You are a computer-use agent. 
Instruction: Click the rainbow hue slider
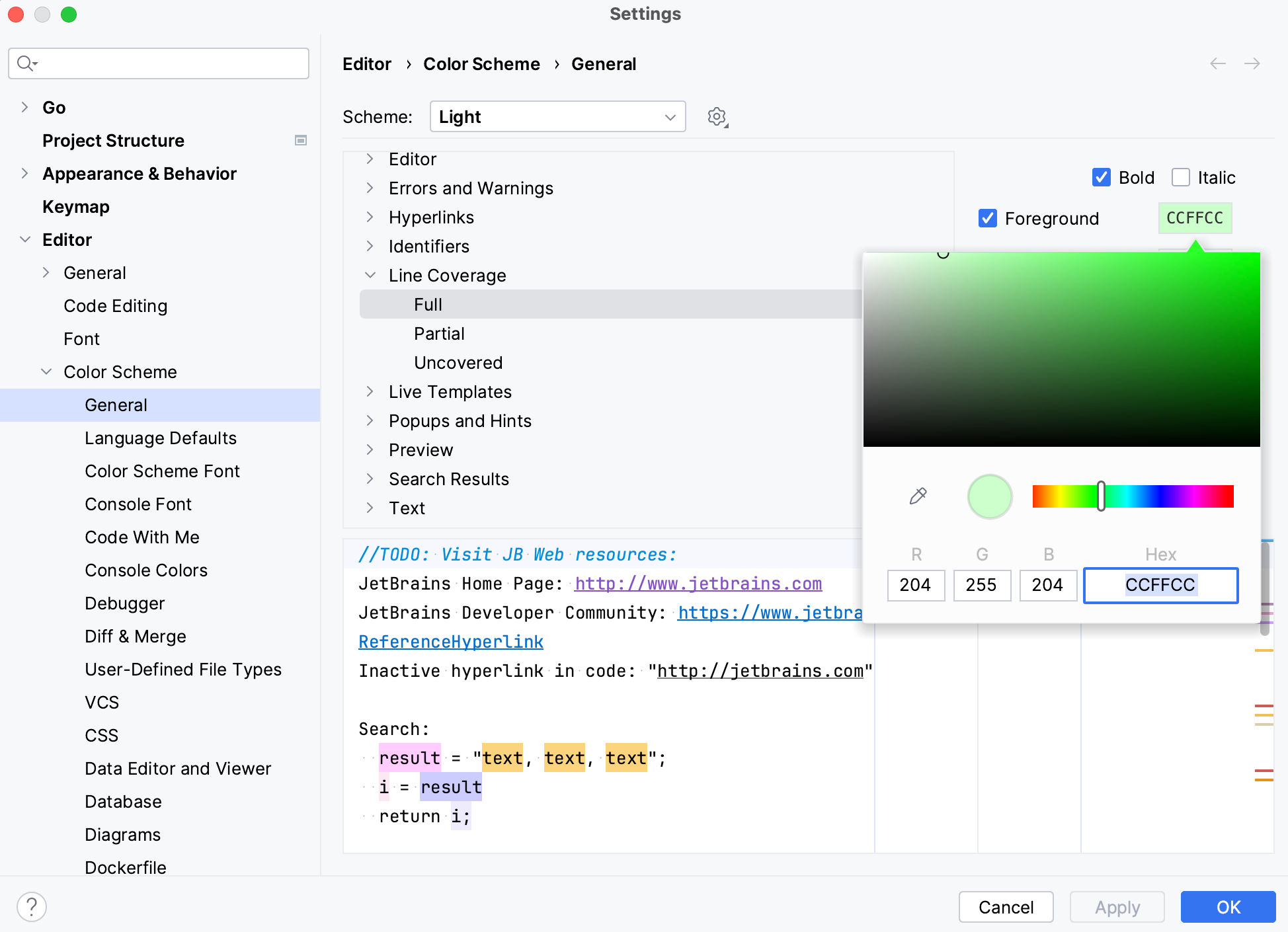(1132, 496)
